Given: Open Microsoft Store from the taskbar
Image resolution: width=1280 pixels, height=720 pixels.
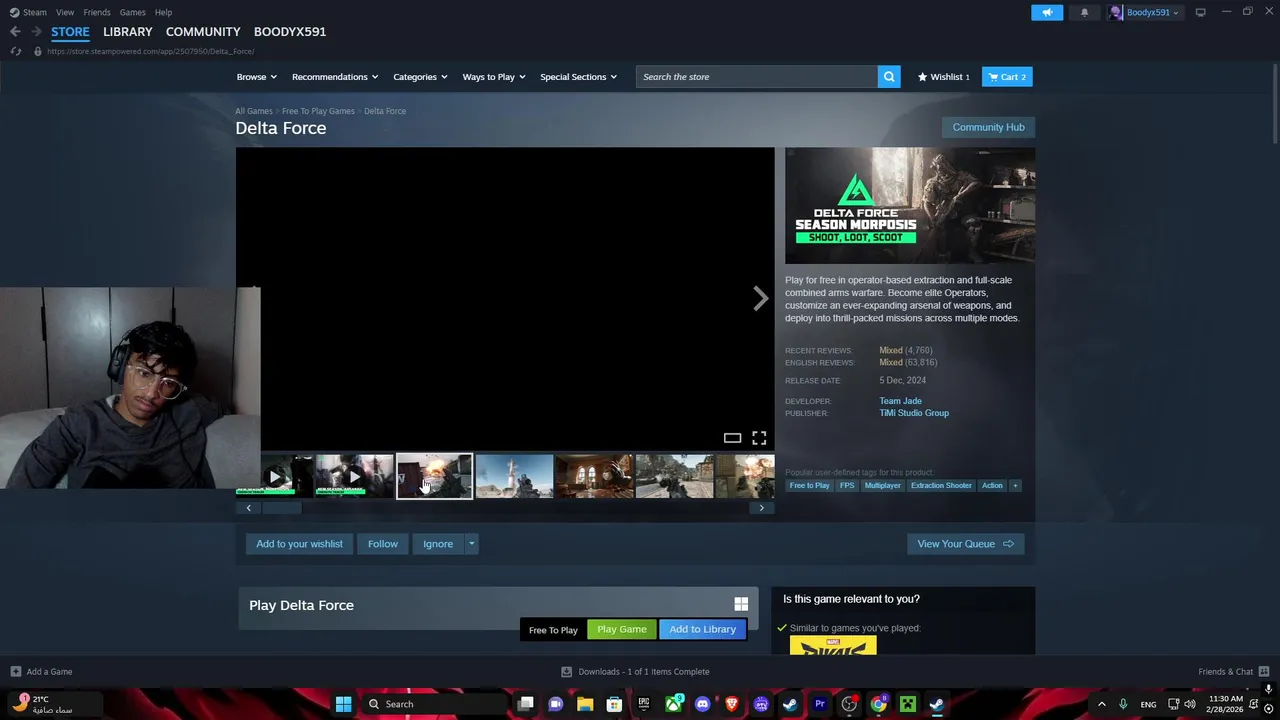Looking at the screenshot, I should tap(614, 704).
